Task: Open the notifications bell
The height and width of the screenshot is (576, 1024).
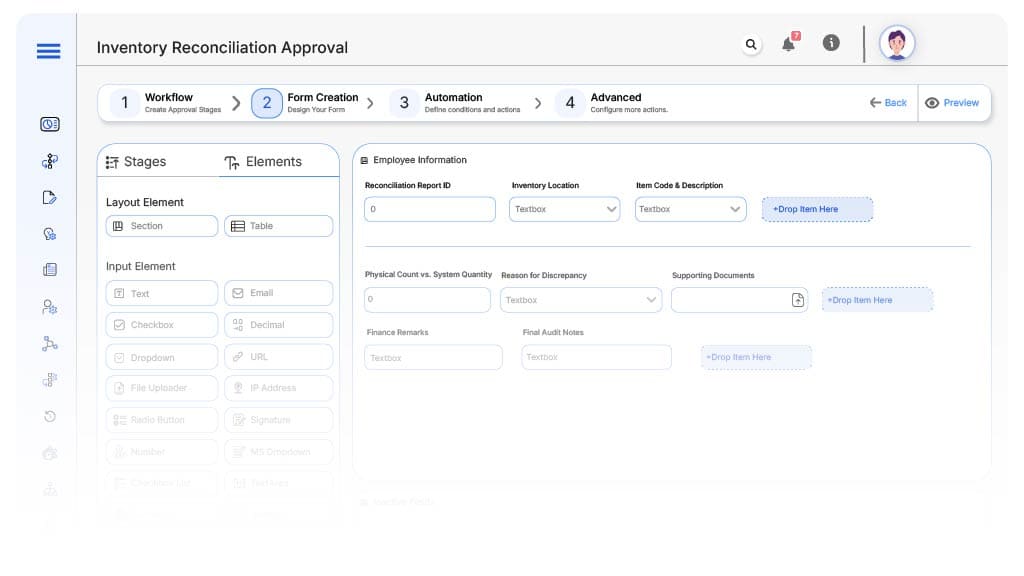Action: pos(789,44)
